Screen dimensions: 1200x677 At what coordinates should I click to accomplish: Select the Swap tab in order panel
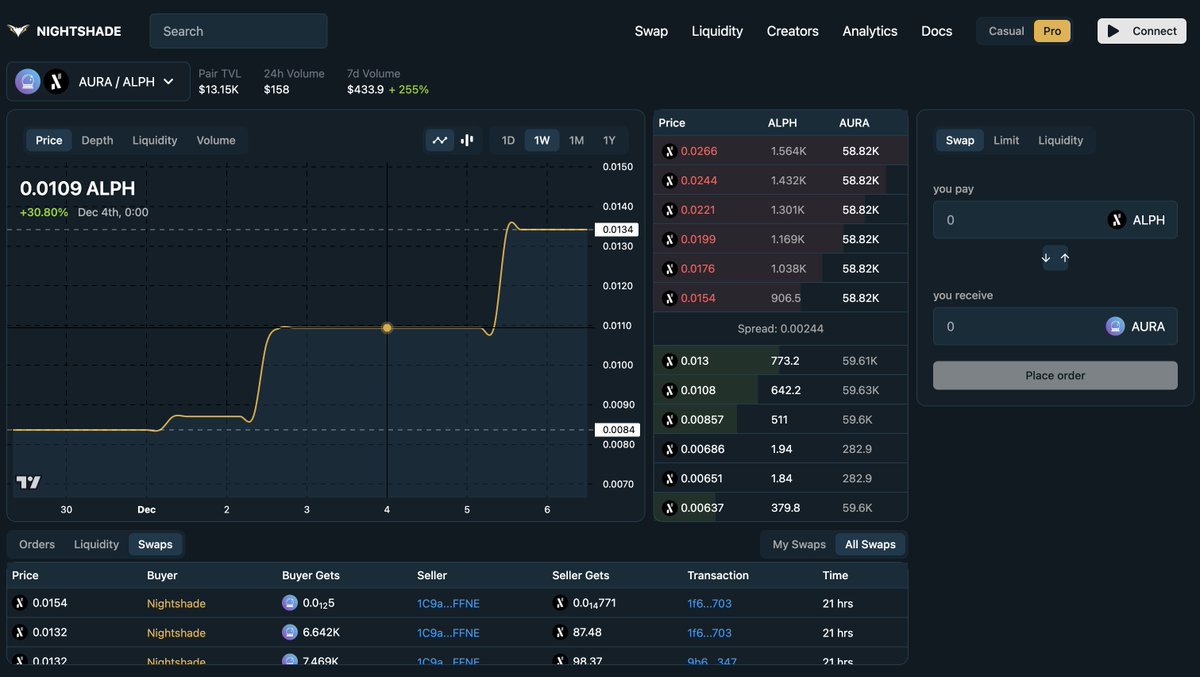coord(960,140)
